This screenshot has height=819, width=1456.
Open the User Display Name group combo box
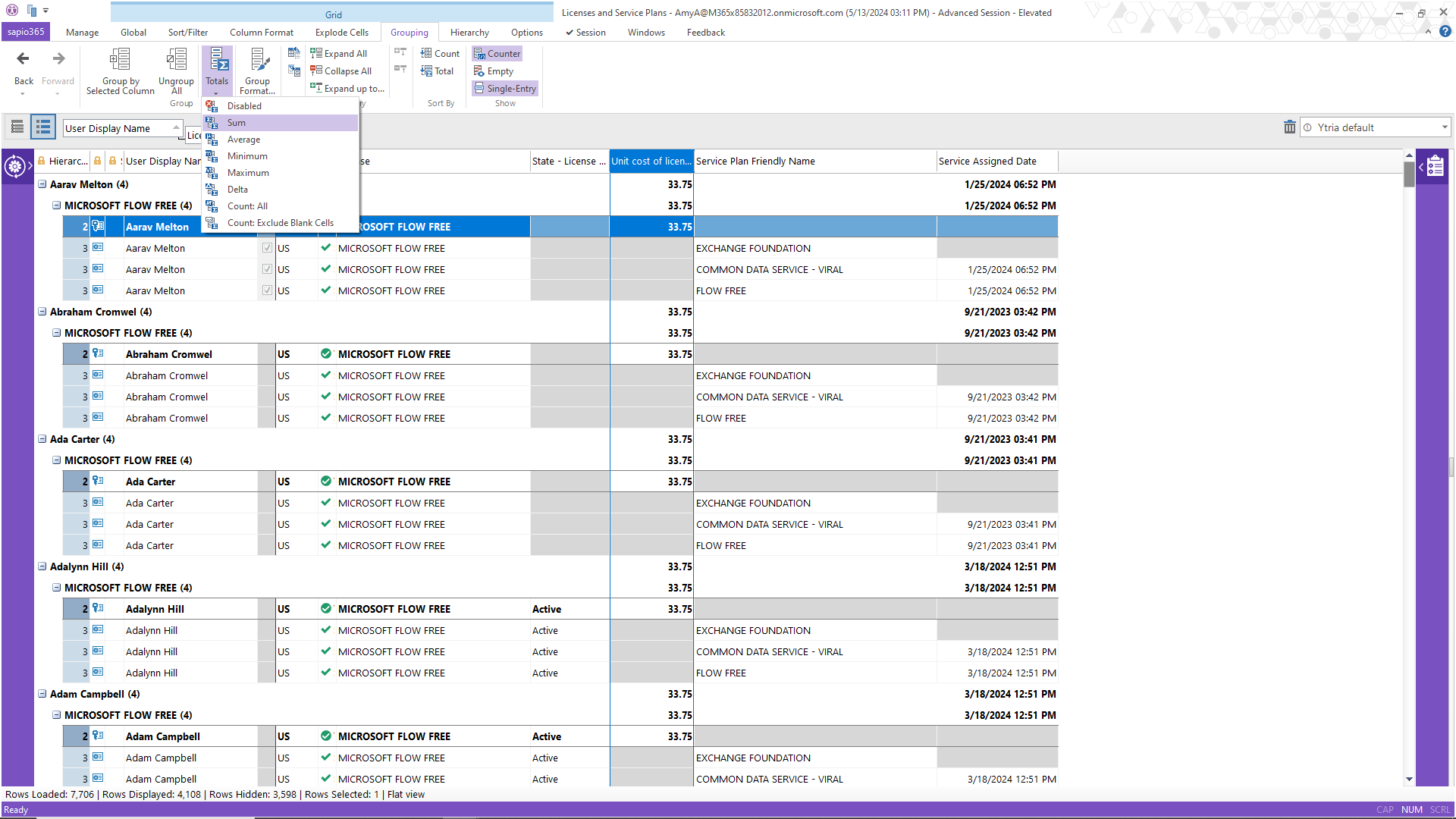123,128
